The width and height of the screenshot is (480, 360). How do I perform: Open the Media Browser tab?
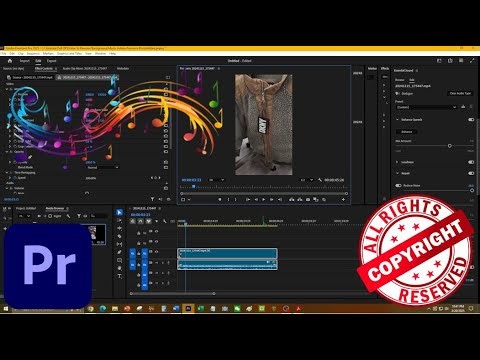[x=55, y=208]
